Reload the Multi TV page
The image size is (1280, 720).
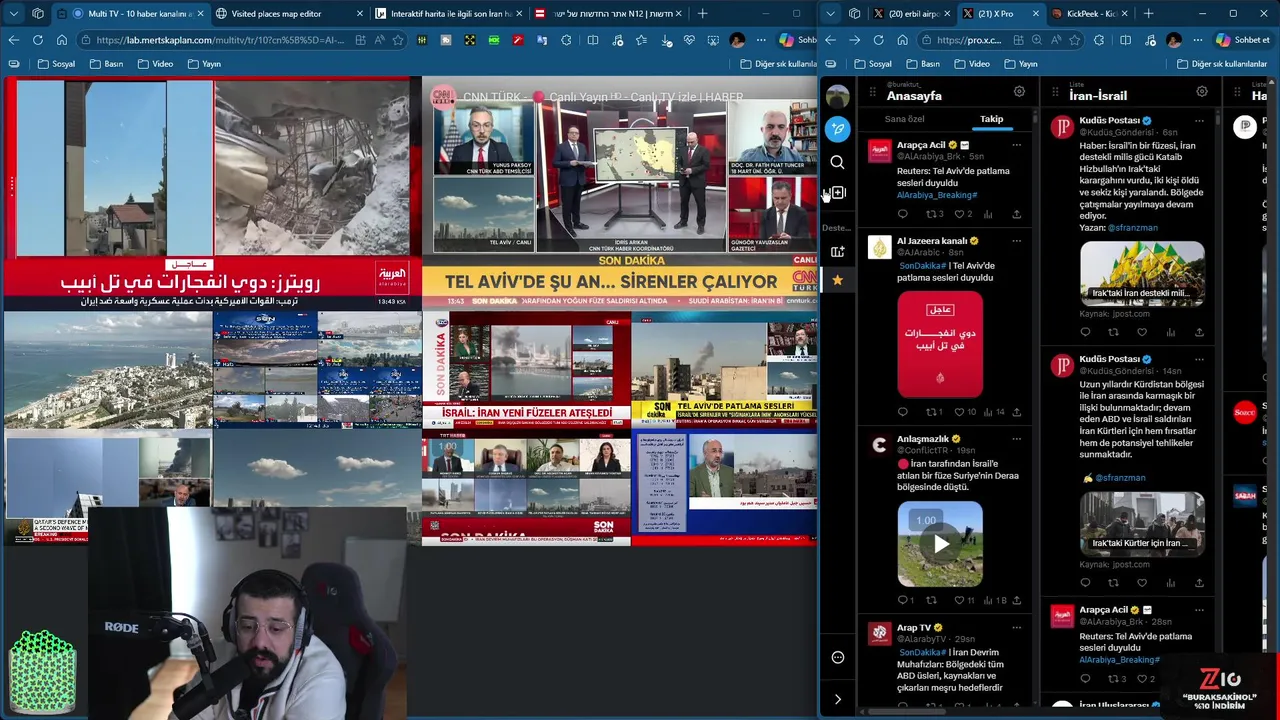coord(38,40)
